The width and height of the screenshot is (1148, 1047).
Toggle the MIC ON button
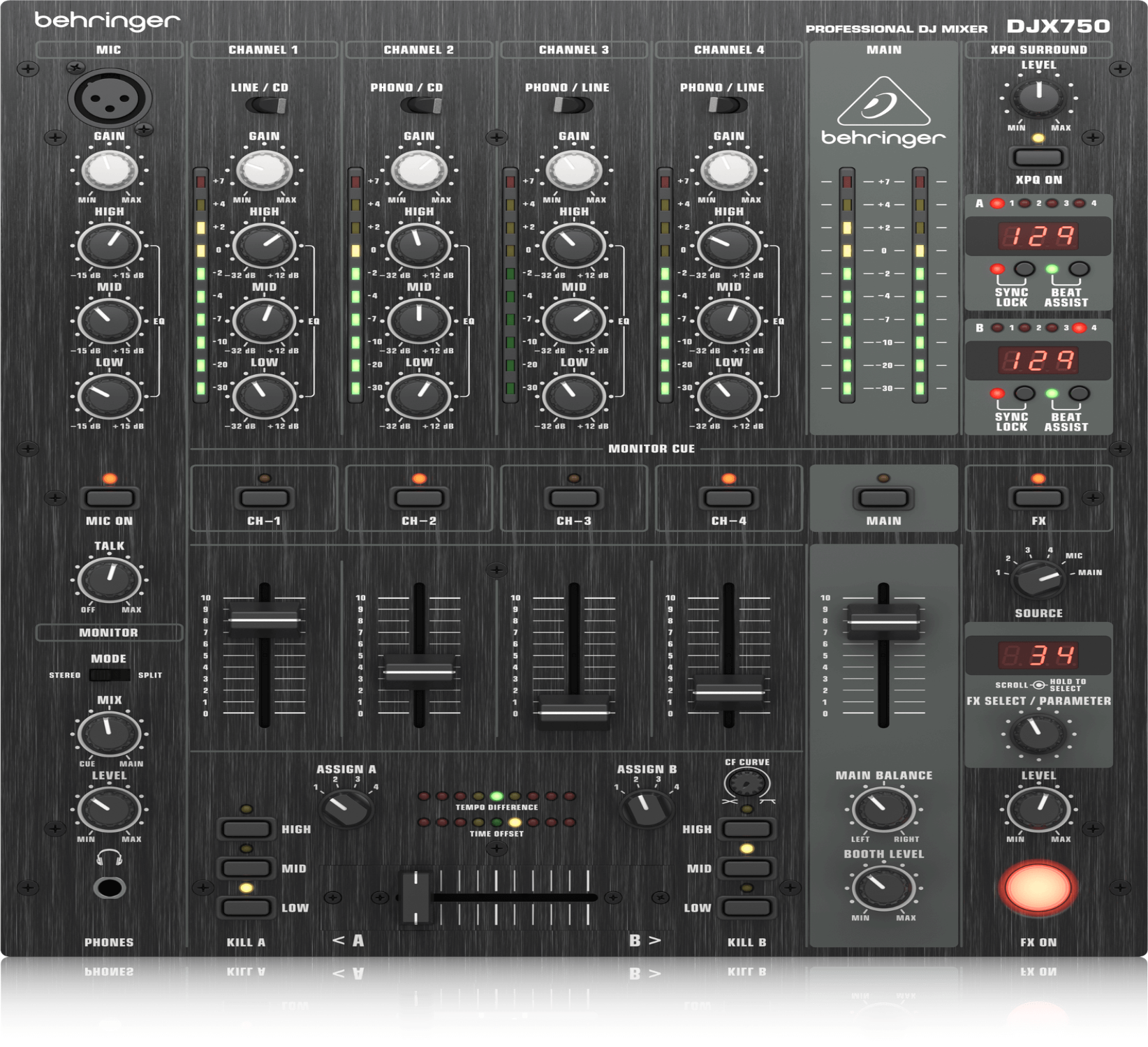coord(110,498)
